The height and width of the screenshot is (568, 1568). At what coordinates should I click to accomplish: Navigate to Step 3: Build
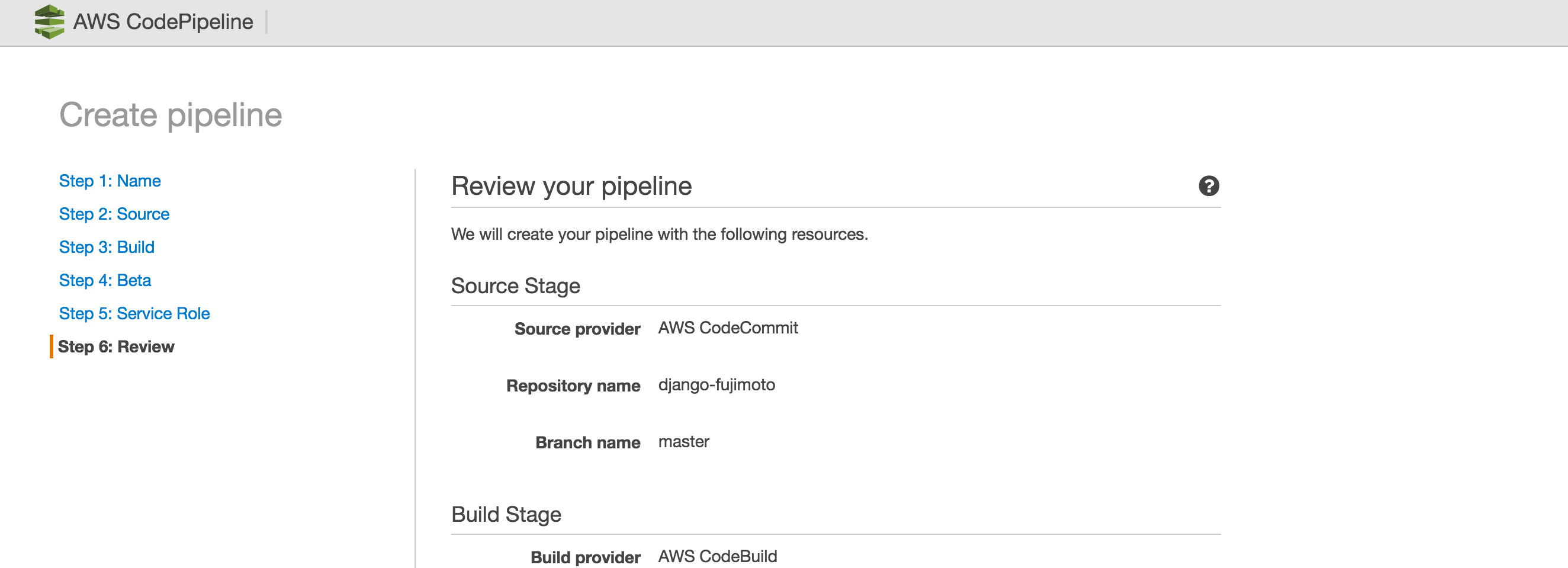(x=107, y=247)
